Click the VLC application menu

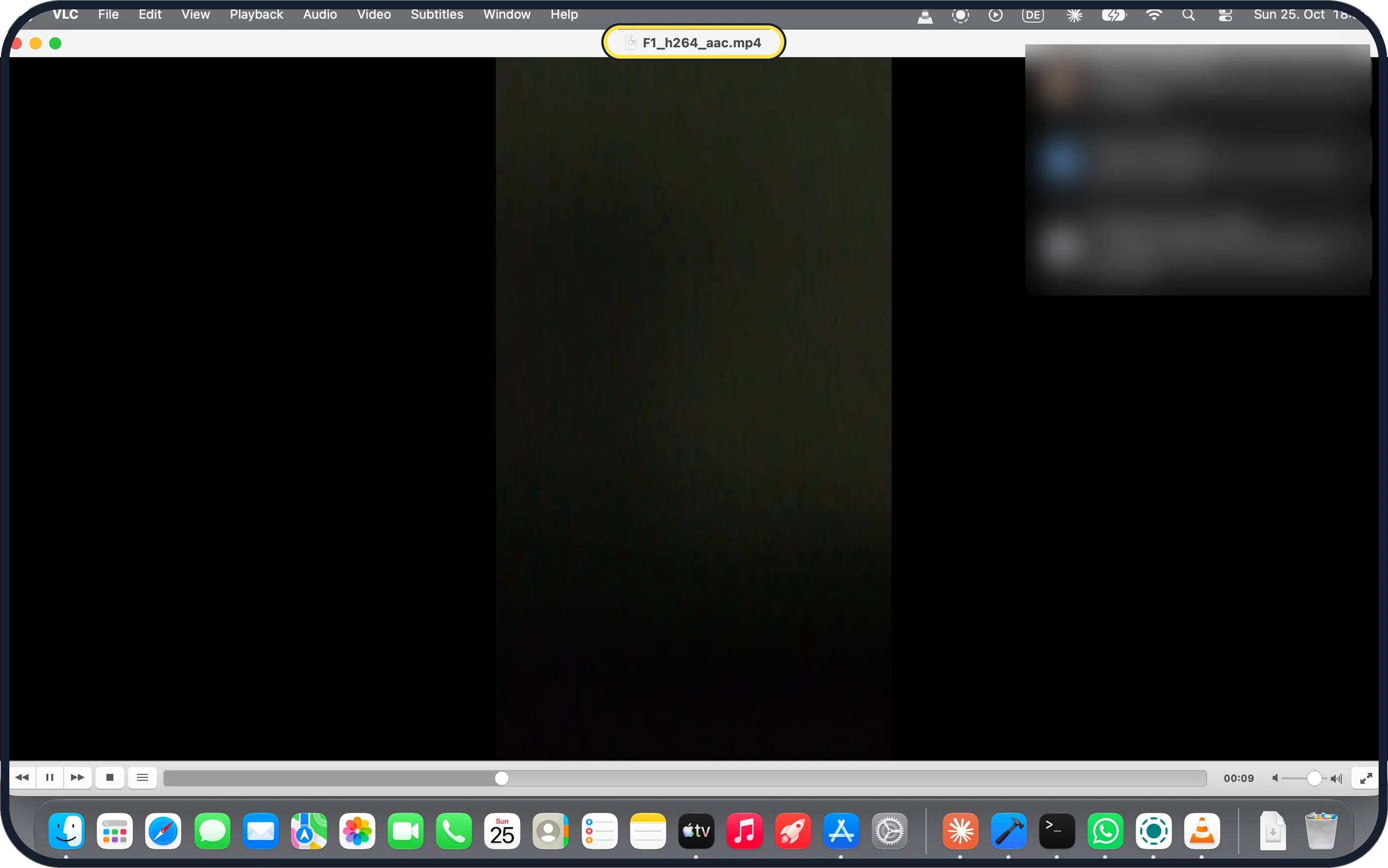tap(66, 14)
